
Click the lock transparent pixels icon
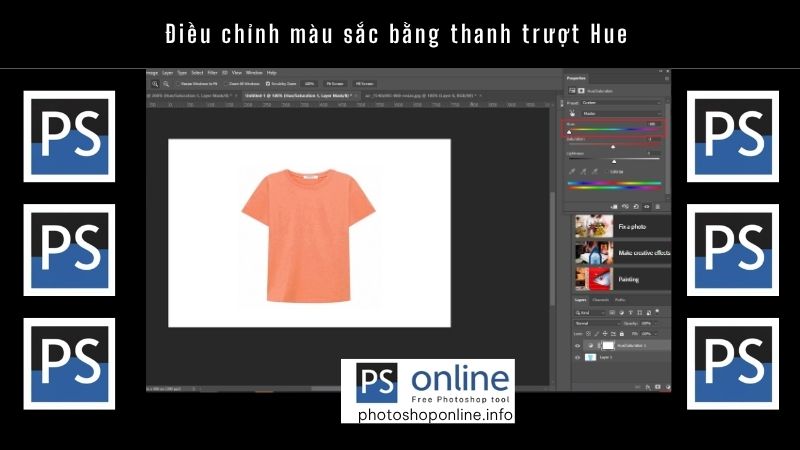coord(588,334)
